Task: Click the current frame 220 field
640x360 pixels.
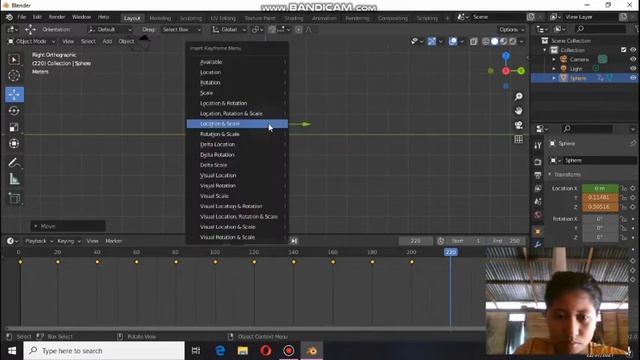Action: 416,241
